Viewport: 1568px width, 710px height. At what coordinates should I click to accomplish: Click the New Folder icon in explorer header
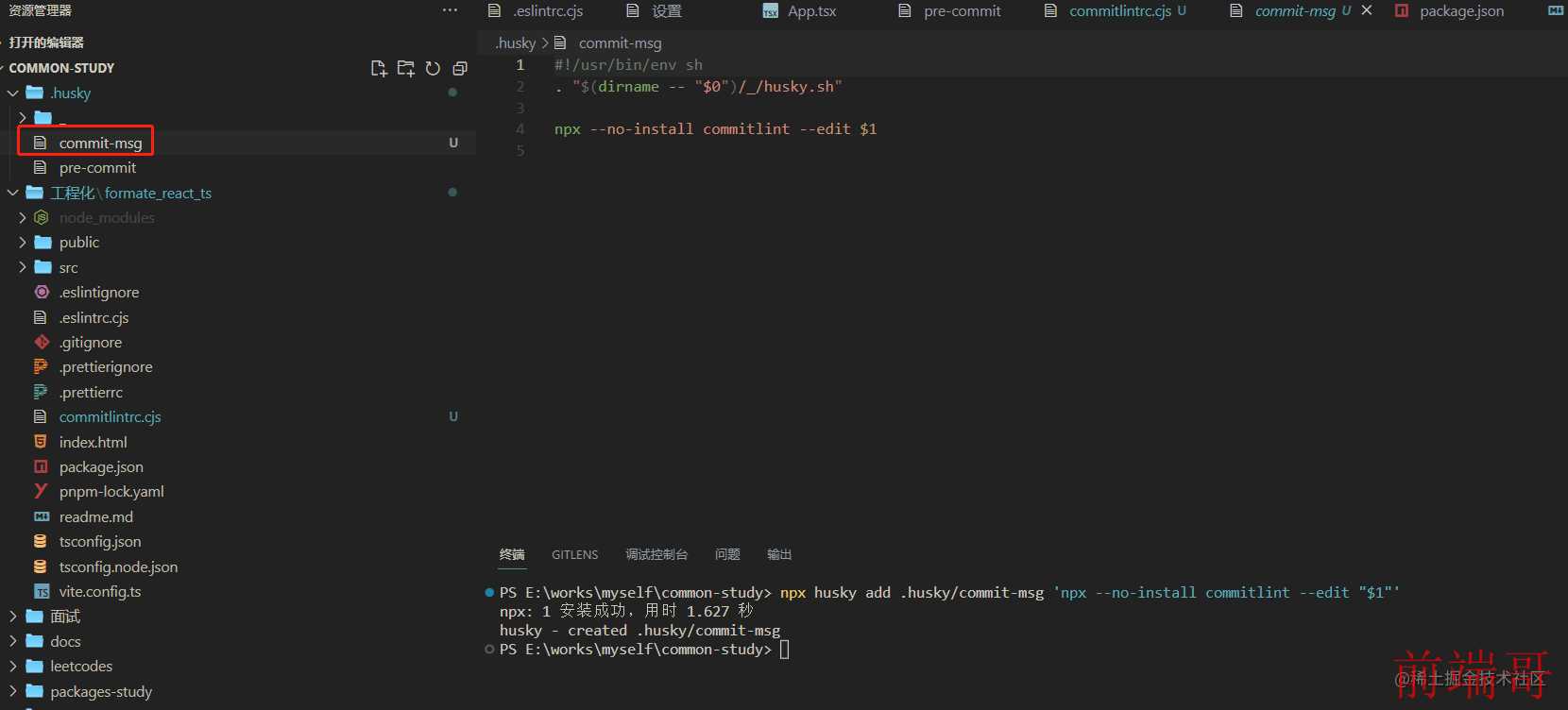[x=406, y=68]
